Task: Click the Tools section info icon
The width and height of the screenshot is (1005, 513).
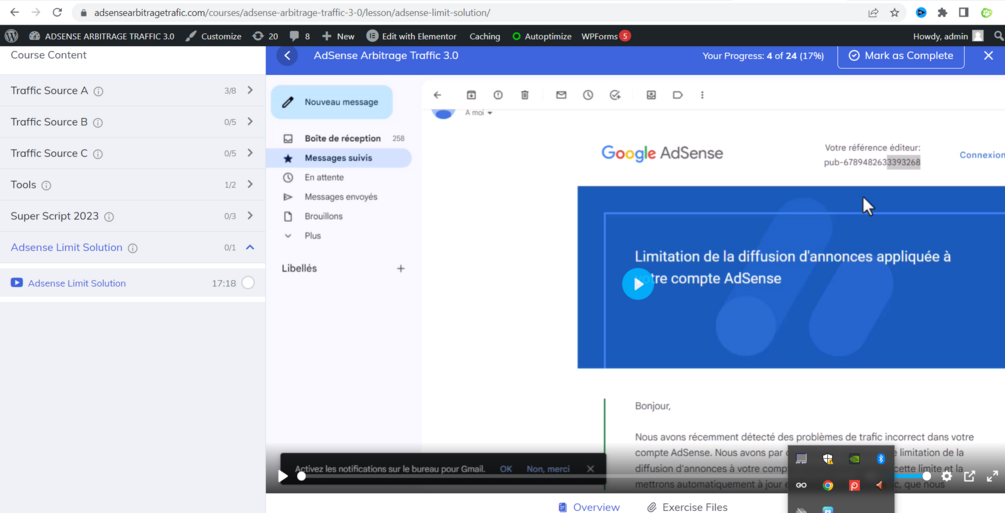Action: coord(46,185)
